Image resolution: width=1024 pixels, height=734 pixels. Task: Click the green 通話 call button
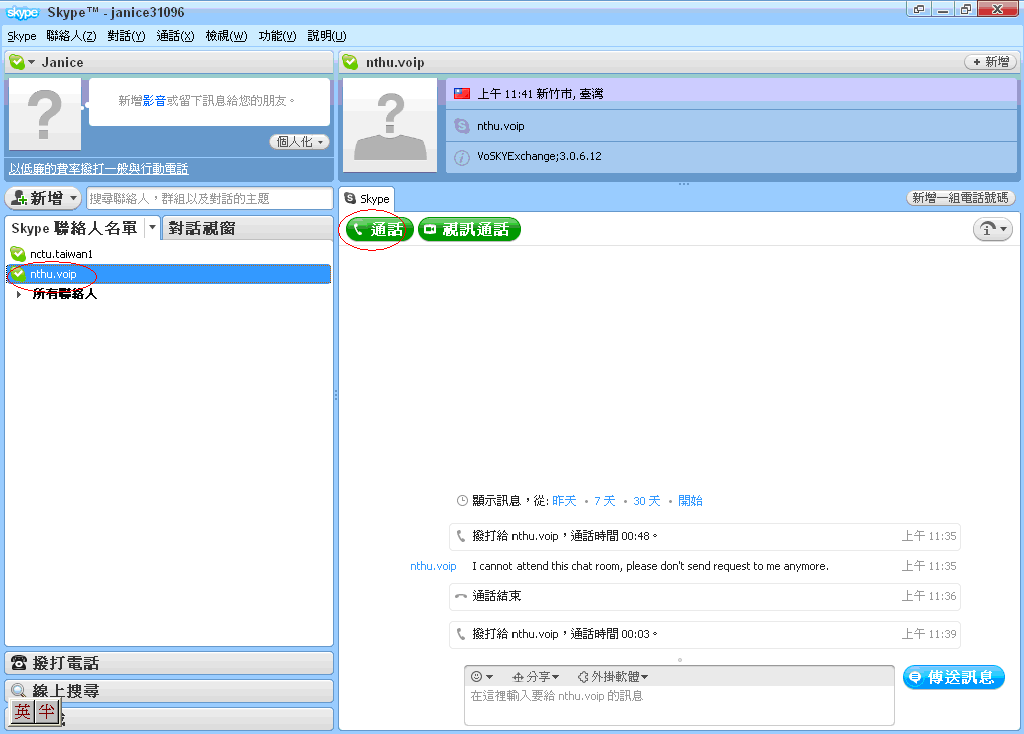[378, 229]
